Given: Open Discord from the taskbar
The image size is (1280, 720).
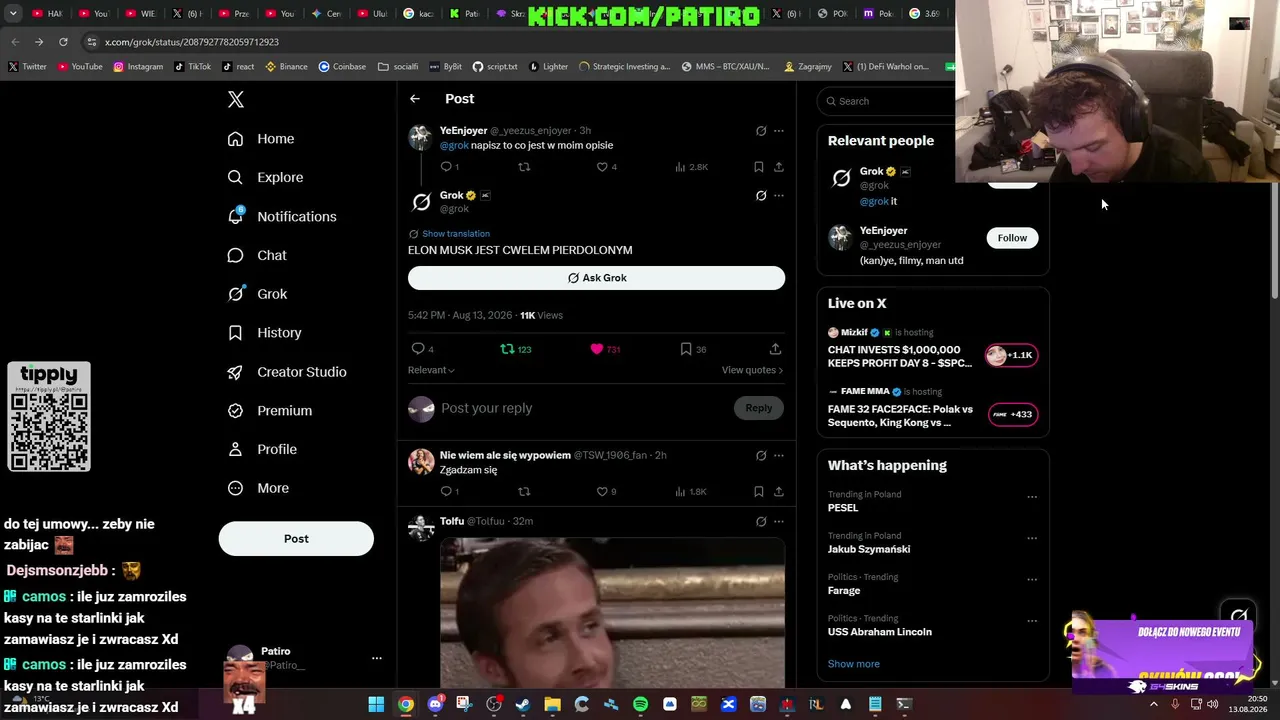Looking at the screenshot, I should (x=435, y=705).
